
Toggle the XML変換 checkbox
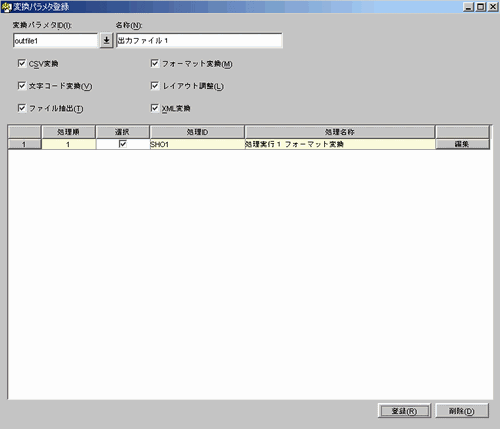155,108
